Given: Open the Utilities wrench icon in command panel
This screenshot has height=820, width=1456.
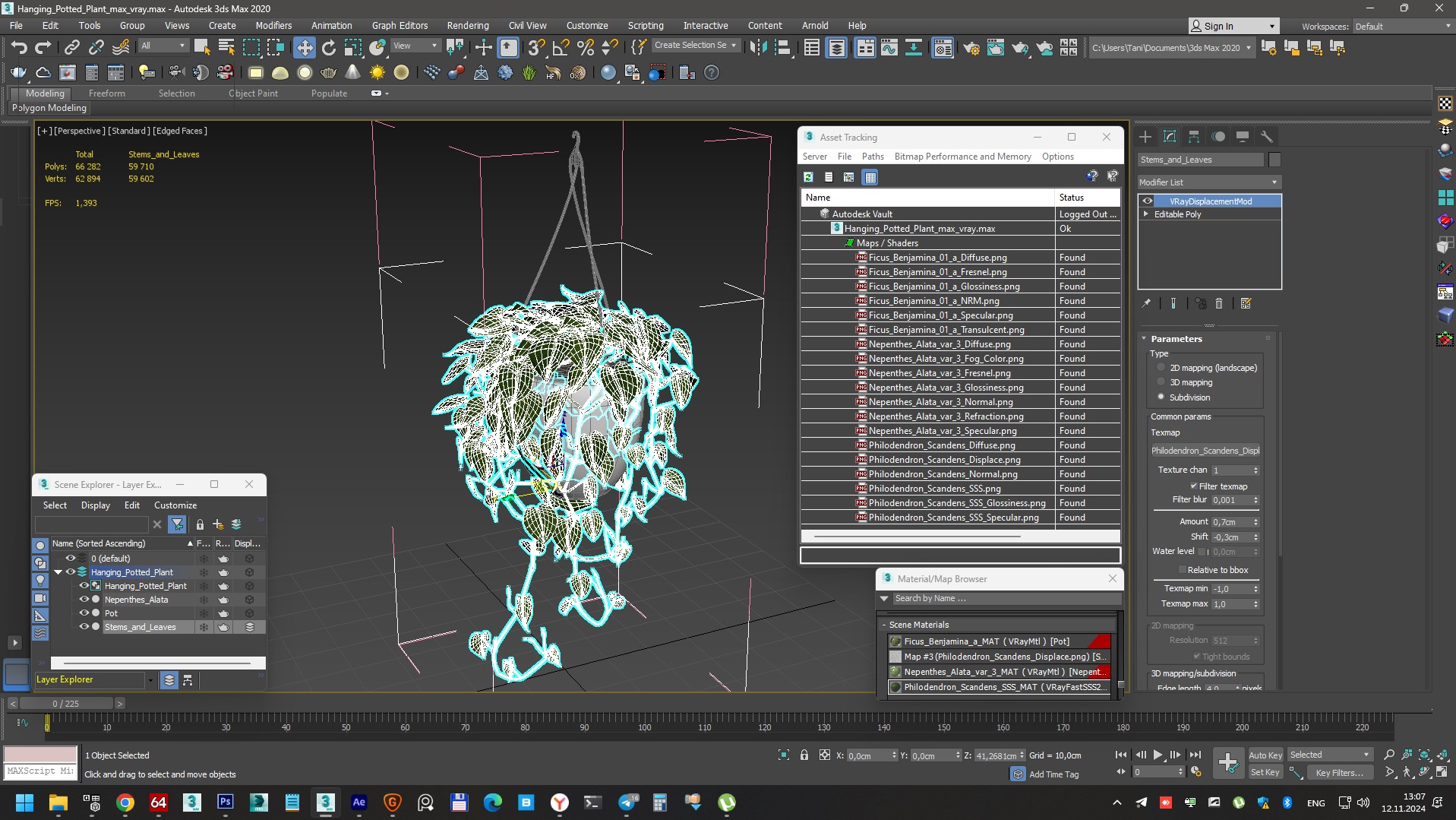Looking at the screenshot, I should click(1266, 137).
